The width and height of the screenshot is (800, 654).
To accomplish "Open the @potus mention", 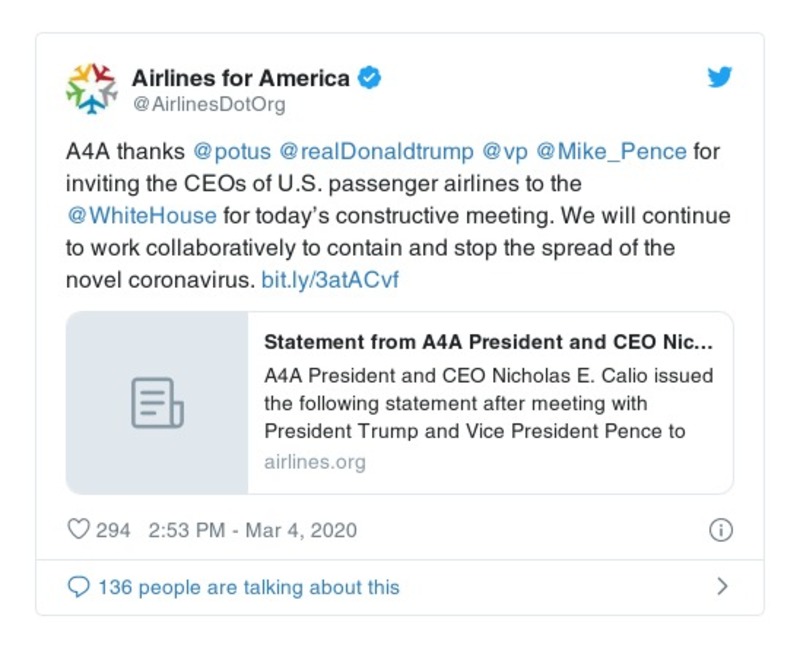I will pos(231,152).
